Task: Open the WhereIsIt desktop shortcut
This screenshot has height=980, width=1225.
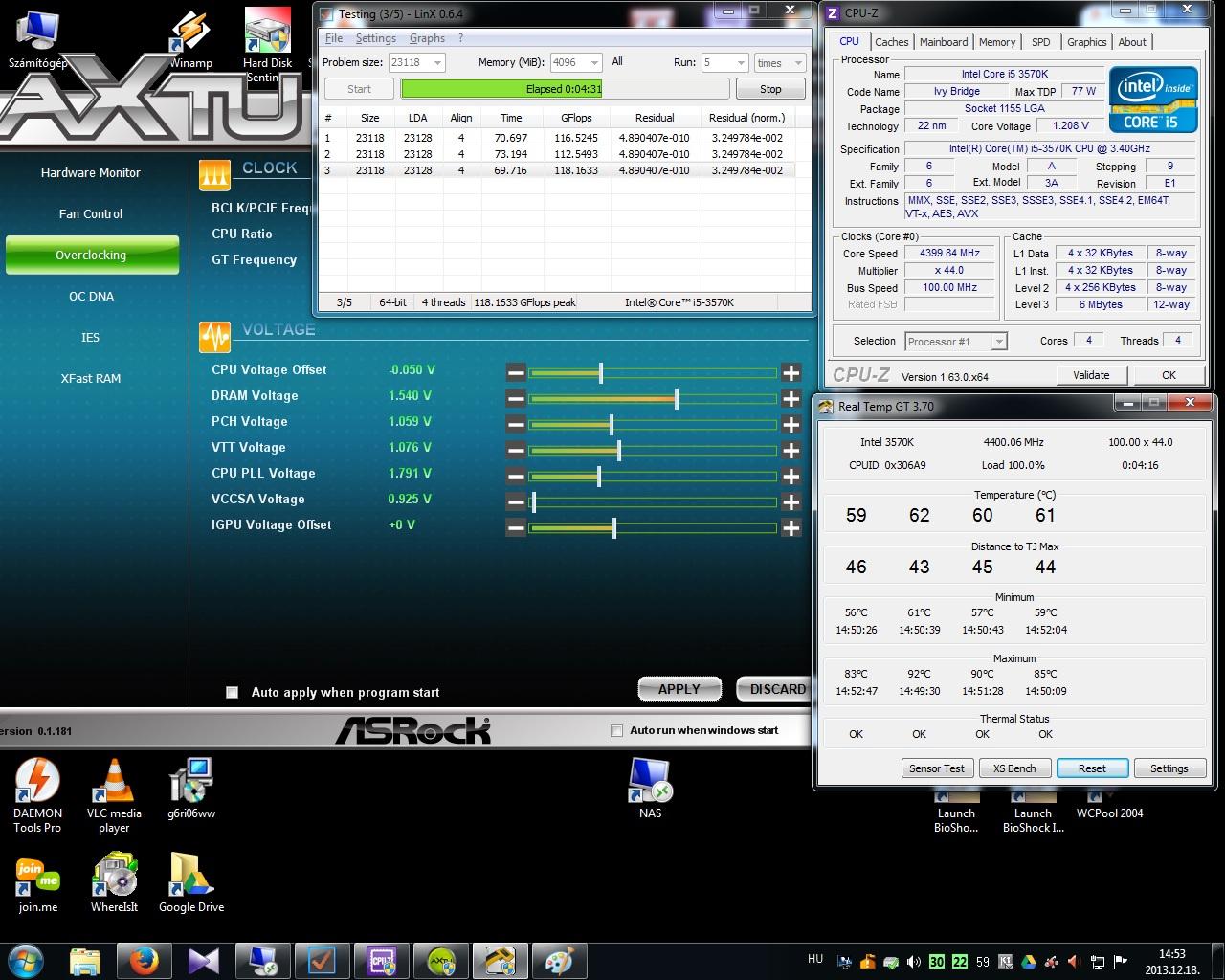Action: tap(114, 881)
